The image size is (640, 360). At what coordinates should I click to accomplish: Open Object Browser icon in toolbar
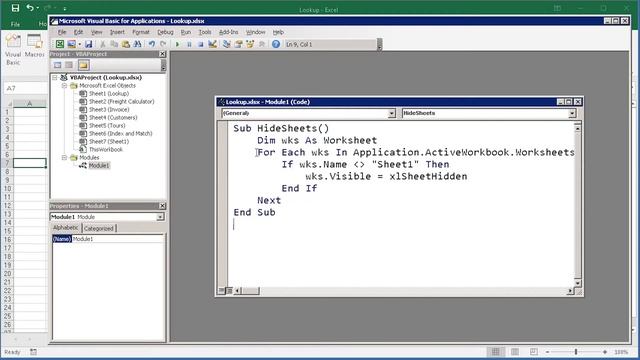coord(250,44)
